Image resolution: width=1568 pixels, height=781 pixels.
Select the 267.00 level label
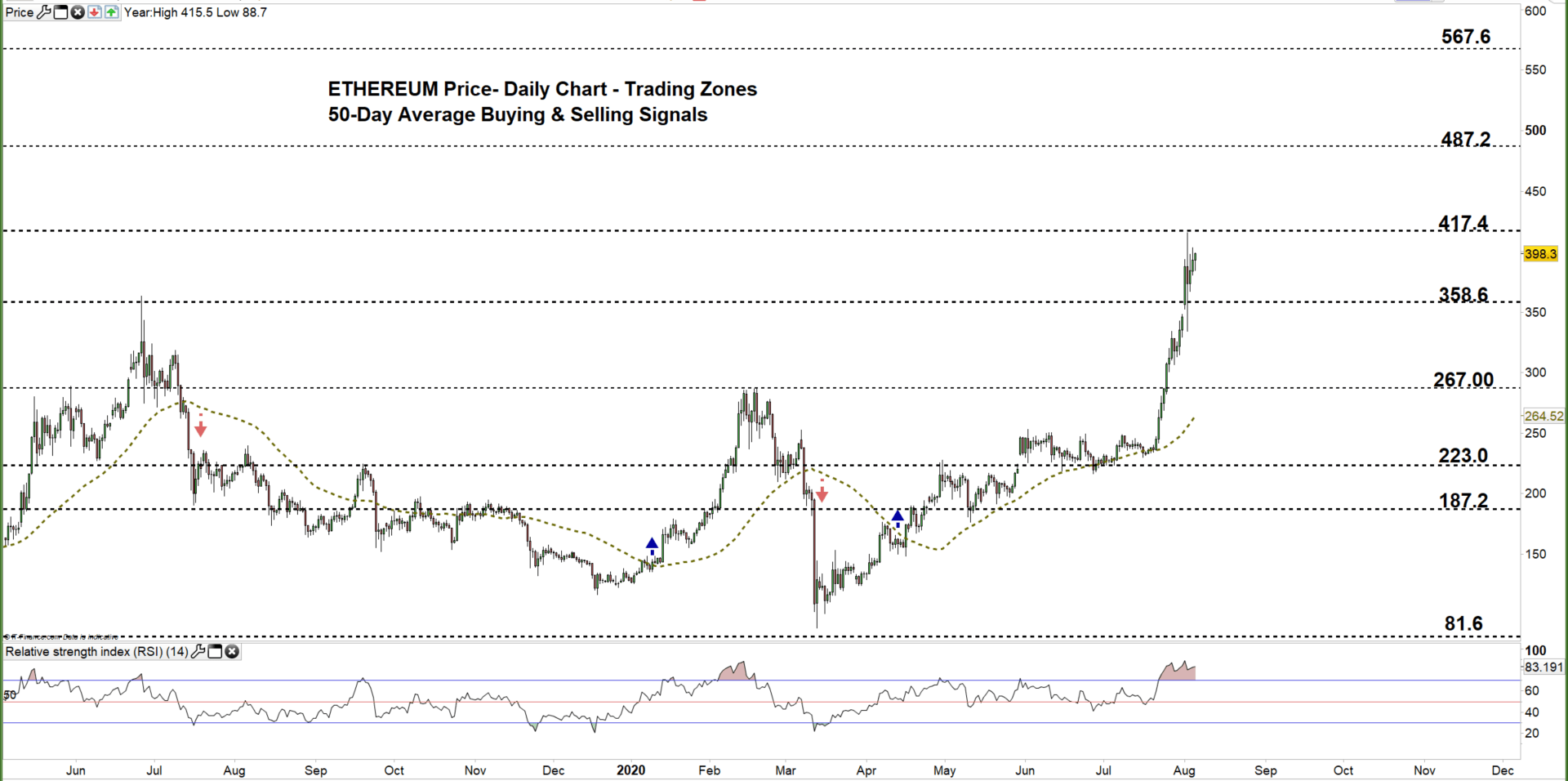click(x=1463, y=380)
